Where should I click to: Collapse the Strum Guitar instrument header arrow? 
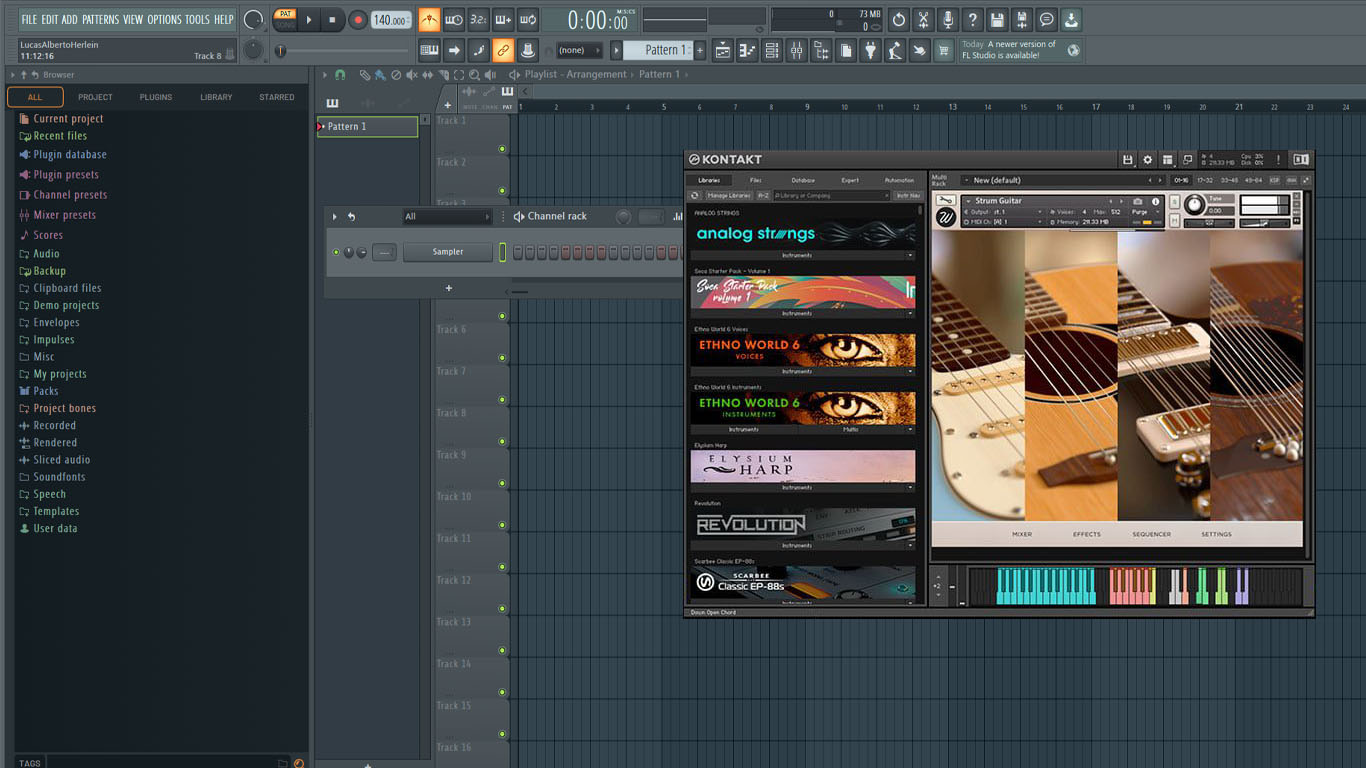coord(968,201)
